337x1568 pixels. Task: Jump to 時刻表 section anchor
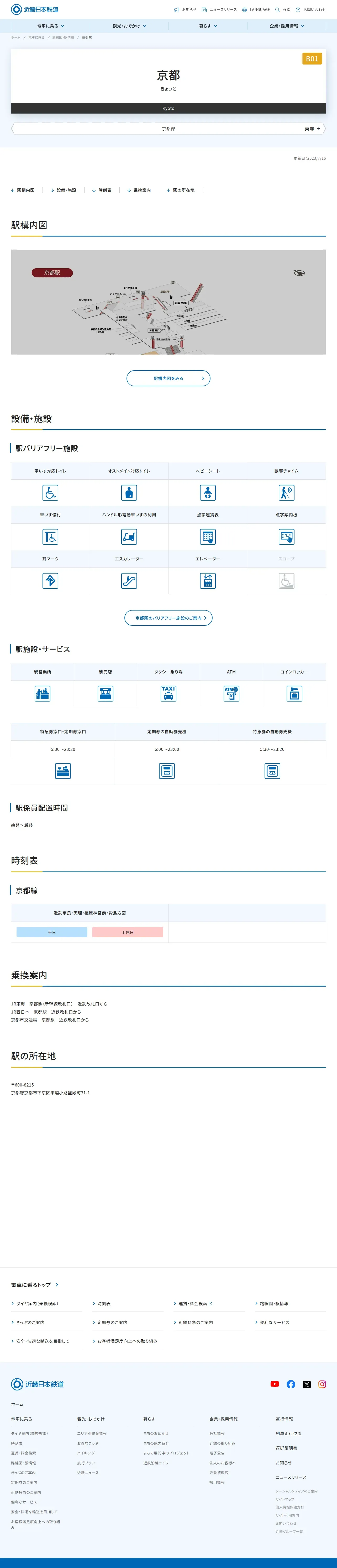pyautogui.click(x=102, y=190)
